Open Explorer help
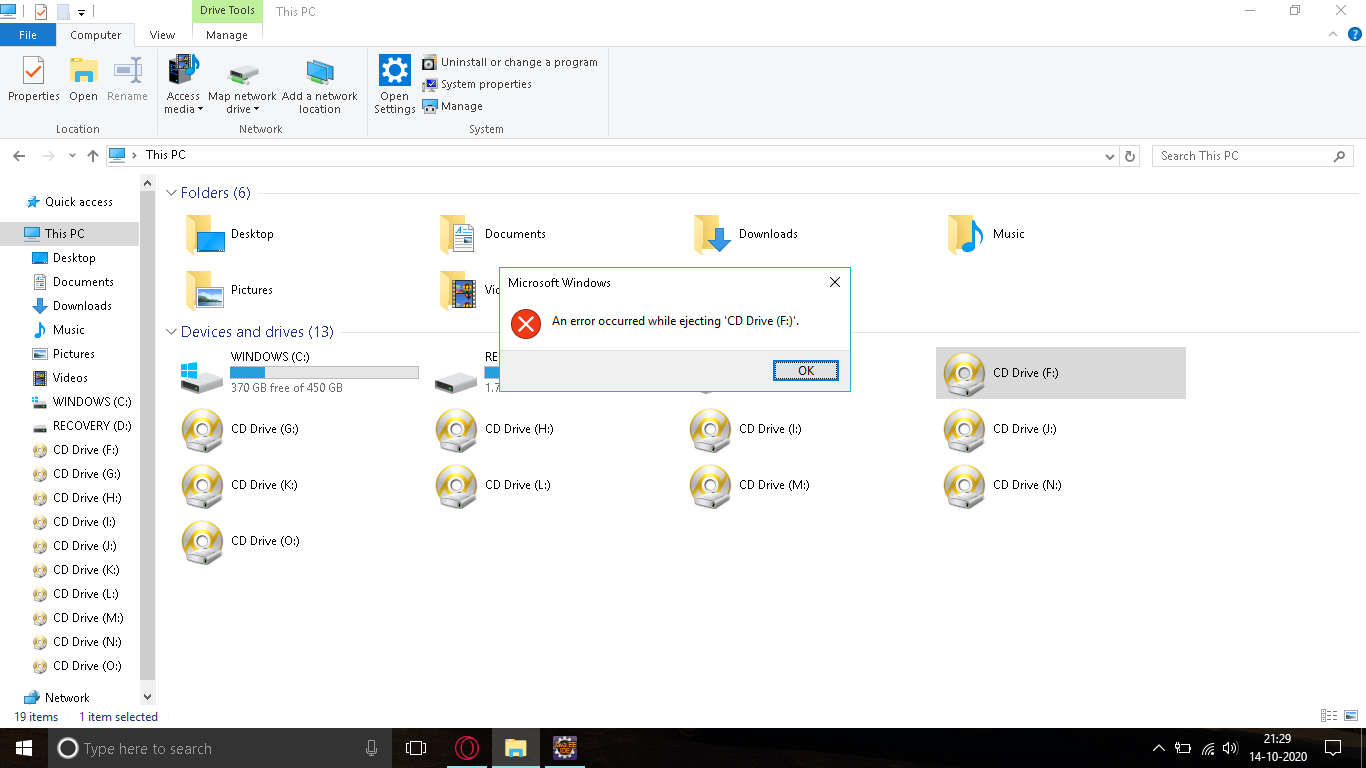The height and width of the screenshot is (768, 1366). pyautogui.click(x=1354, y=34)
